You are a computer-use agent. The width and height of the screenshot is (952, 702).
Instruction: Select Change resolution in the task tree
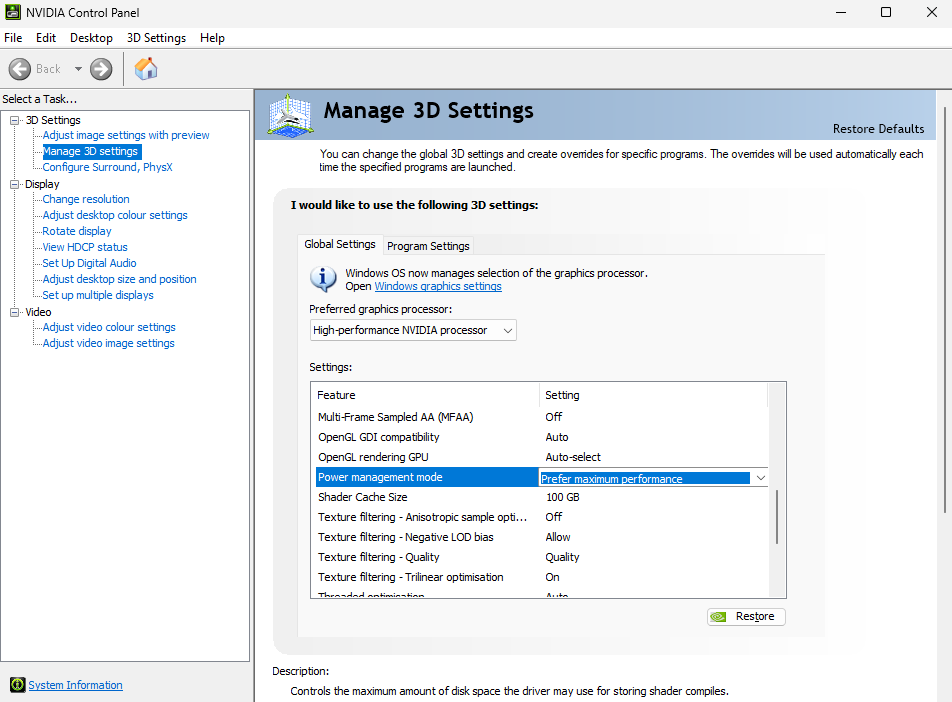pos(86,199)
